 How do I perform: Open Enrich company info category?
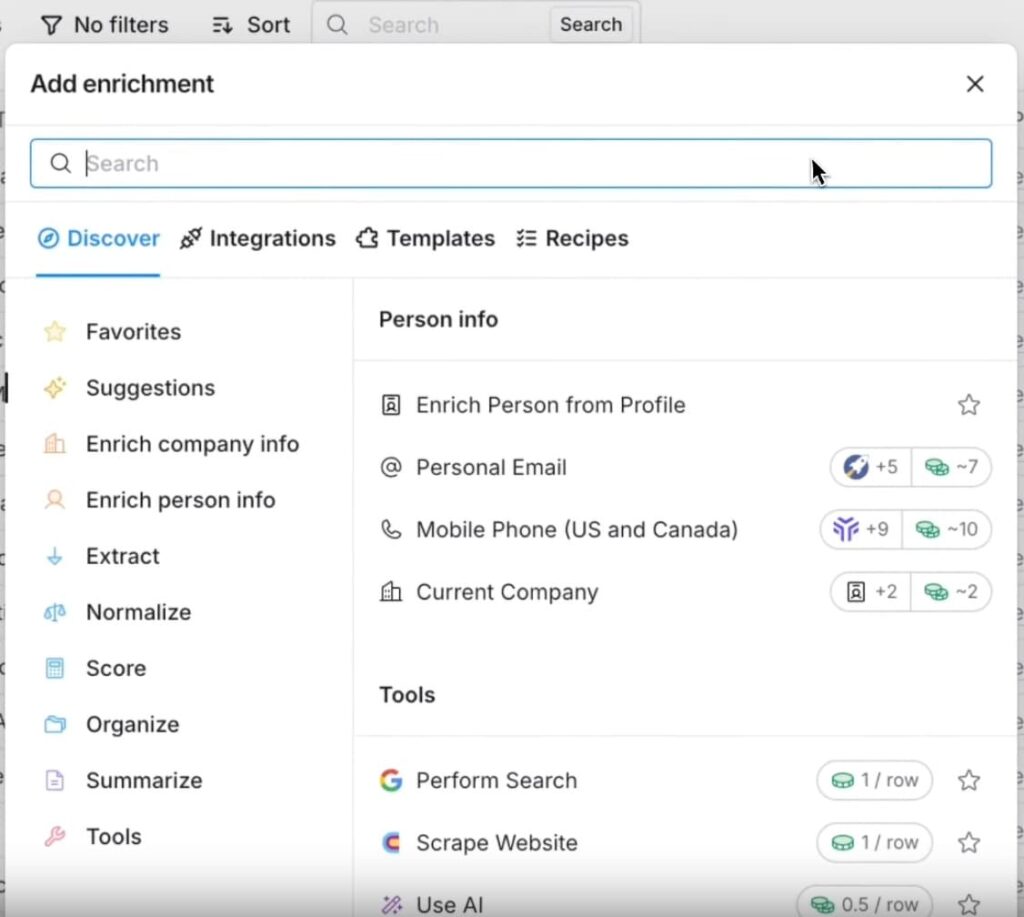point(191,444)
